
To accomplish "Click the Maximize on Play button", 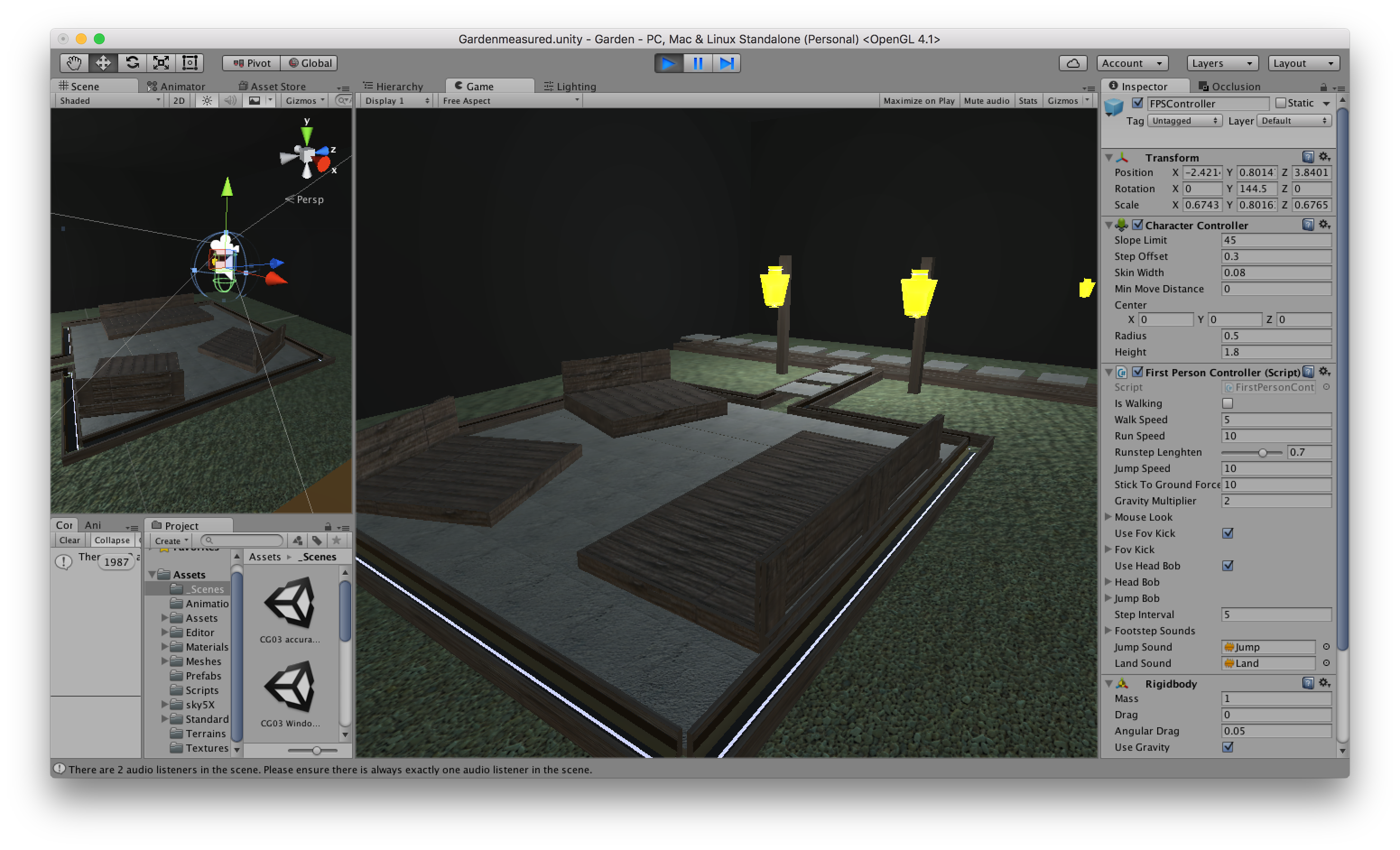I will pos(918,101).
